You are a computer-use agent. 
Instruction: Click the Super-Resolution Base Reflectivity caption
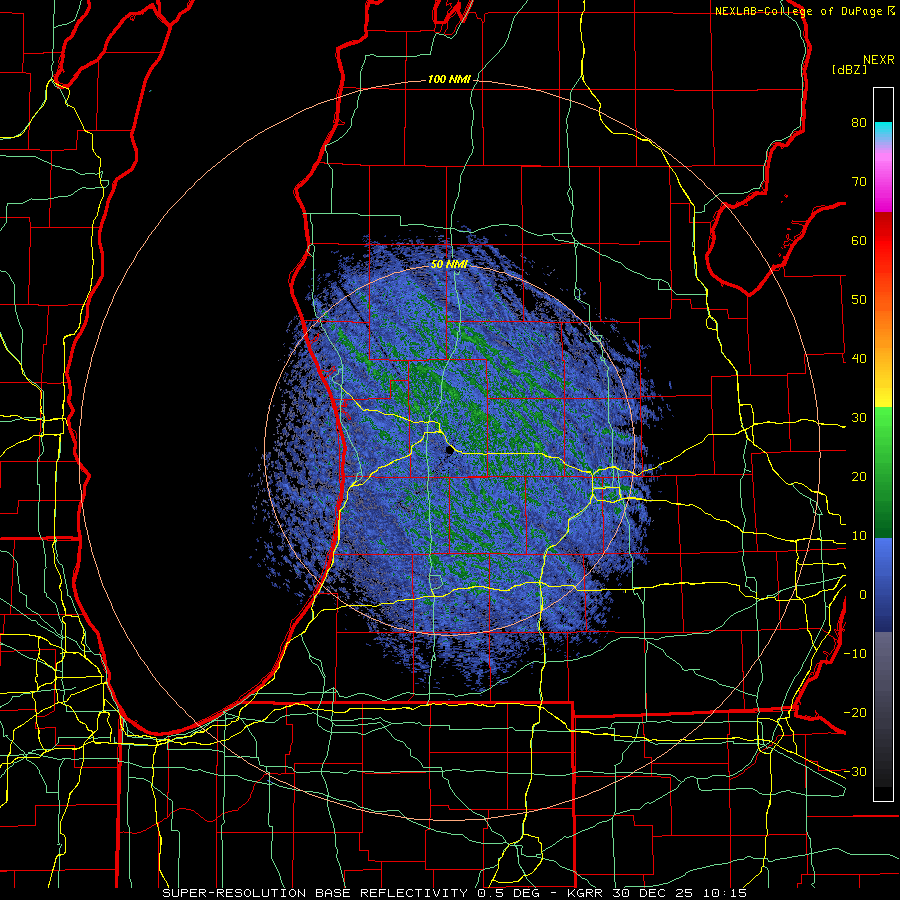point(314,893)
